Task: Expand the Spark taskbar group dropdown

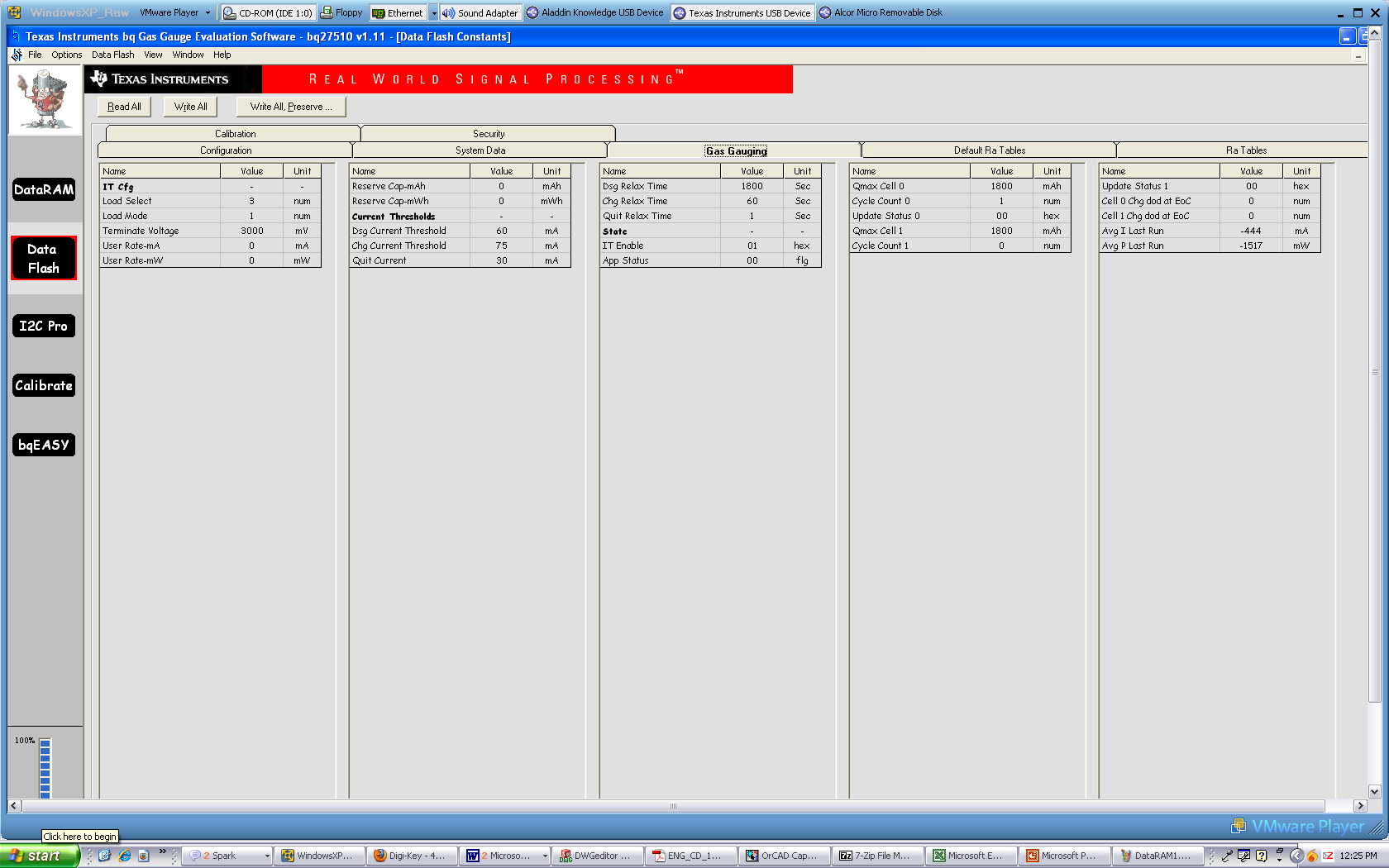Action: (267, 856)
